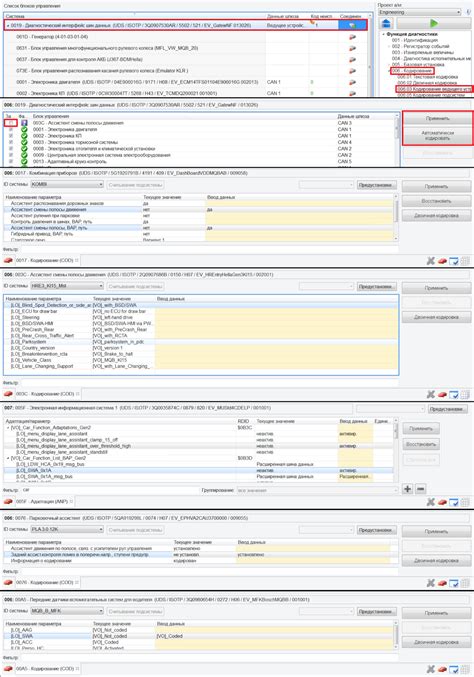Click grid icon in 003C panel footer

[465, 394]
